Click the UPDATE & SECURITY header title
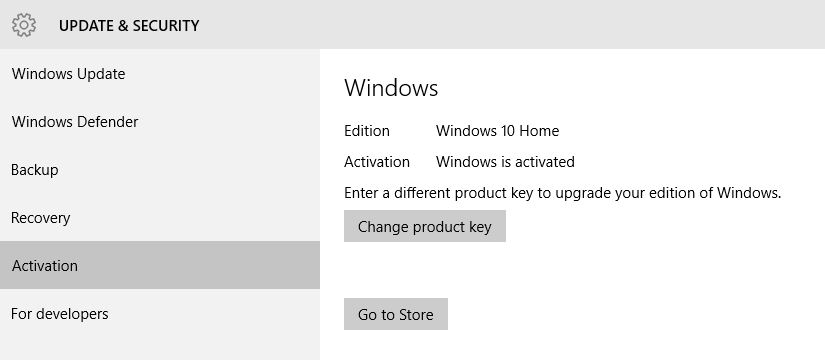Viewport: 825px width, 360px height. tap(129, 26)
